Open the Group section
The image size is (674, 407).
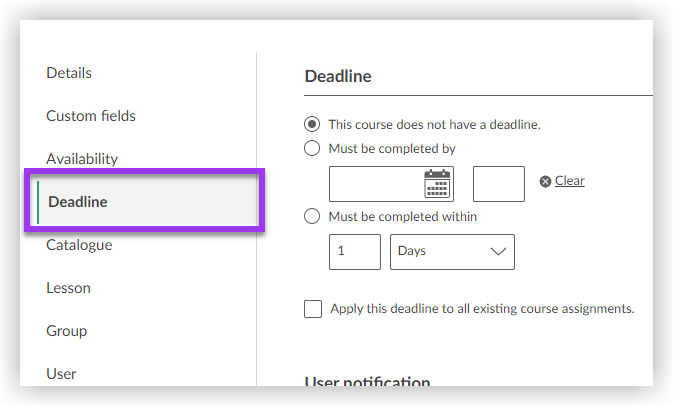pyautogui.click(x=67, y=331)
